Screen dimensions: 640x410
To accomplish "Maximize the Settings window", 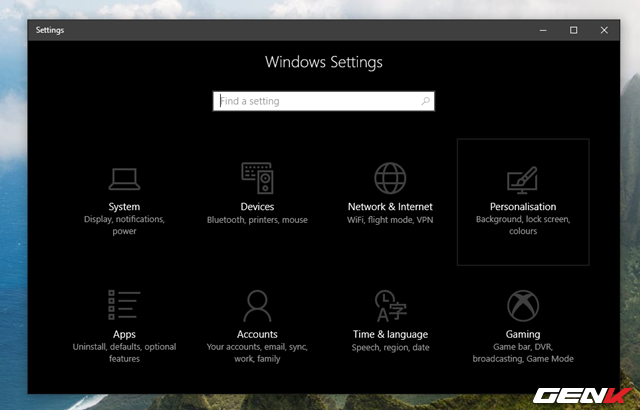I will click(x=573, y=30).
